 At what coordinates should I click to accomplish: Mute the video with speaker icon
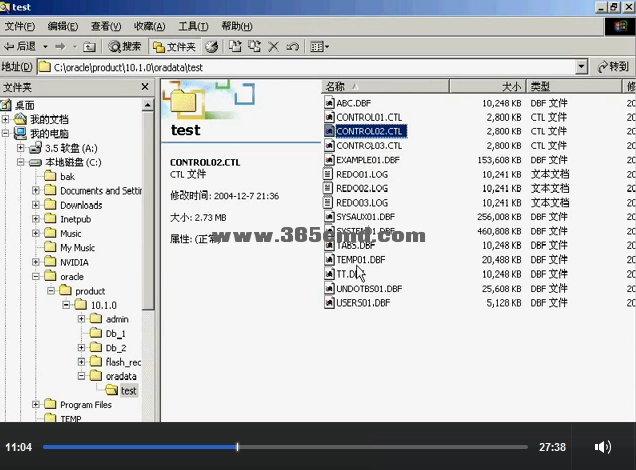pyautogui.click(x=602, y=447)
